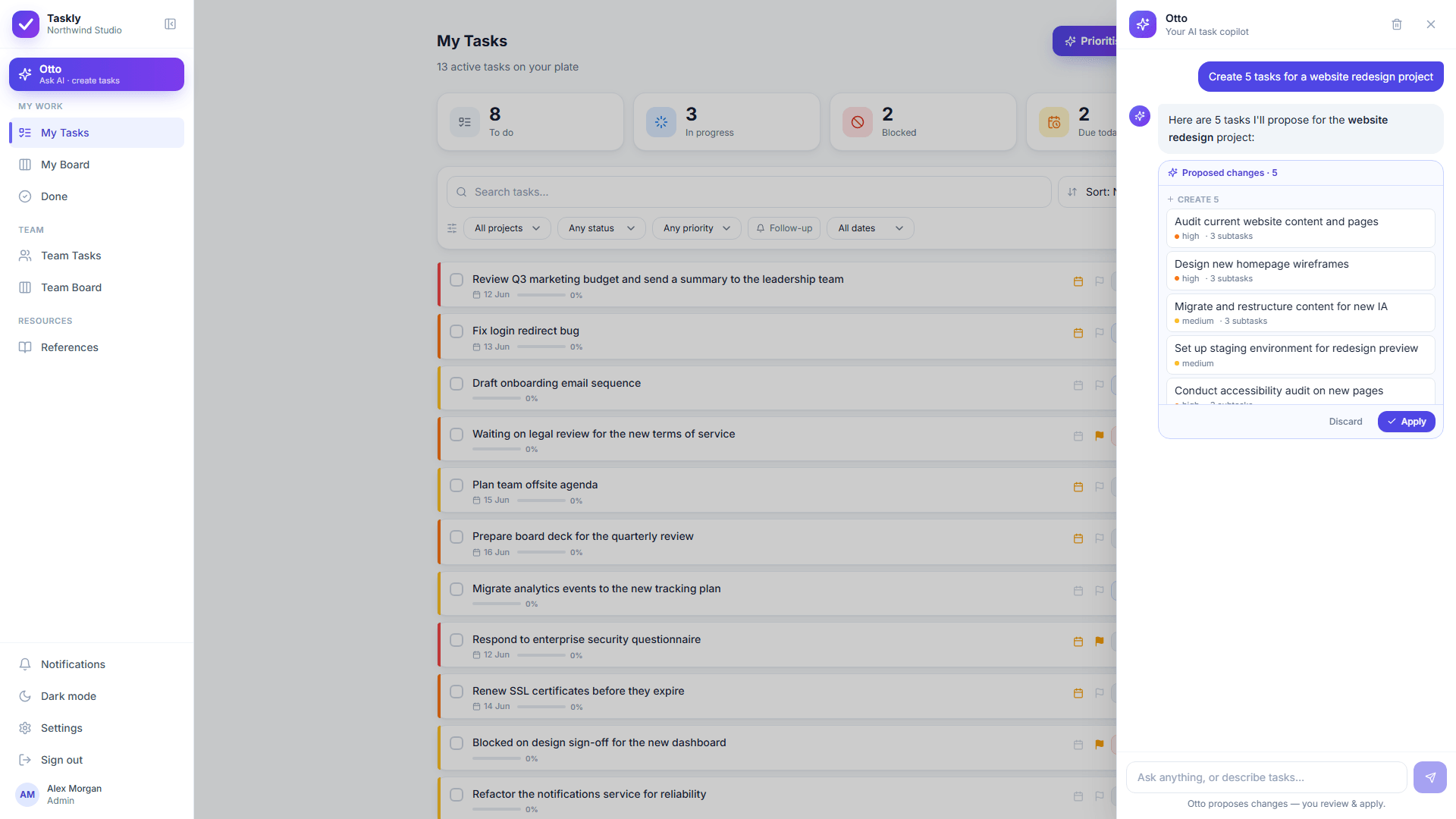
Task: Click the sort arrows icon
Action: tap(1072, 192)
